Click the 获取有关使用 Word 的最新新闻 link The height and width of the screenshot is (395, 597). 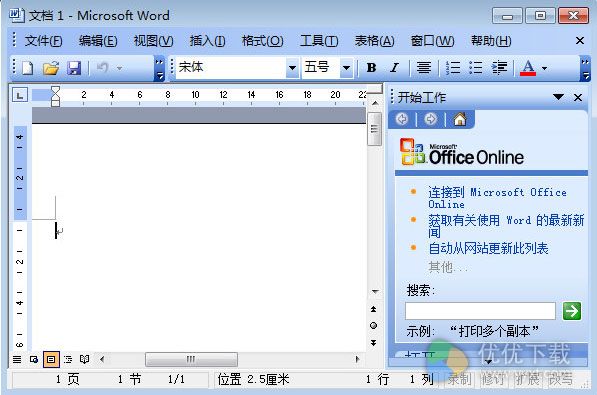[x=506, y=226]
